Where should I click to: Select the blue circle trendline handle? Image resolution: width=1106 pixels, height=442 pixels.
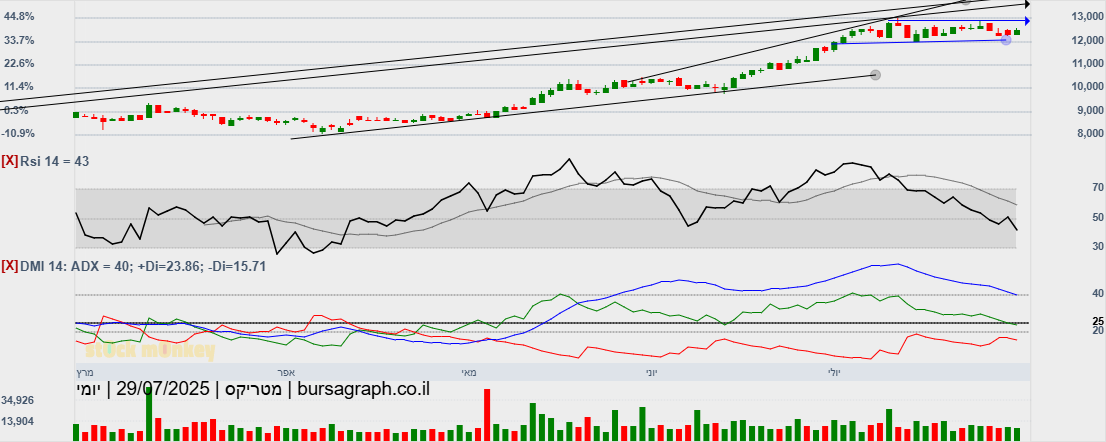[1006, 40]
